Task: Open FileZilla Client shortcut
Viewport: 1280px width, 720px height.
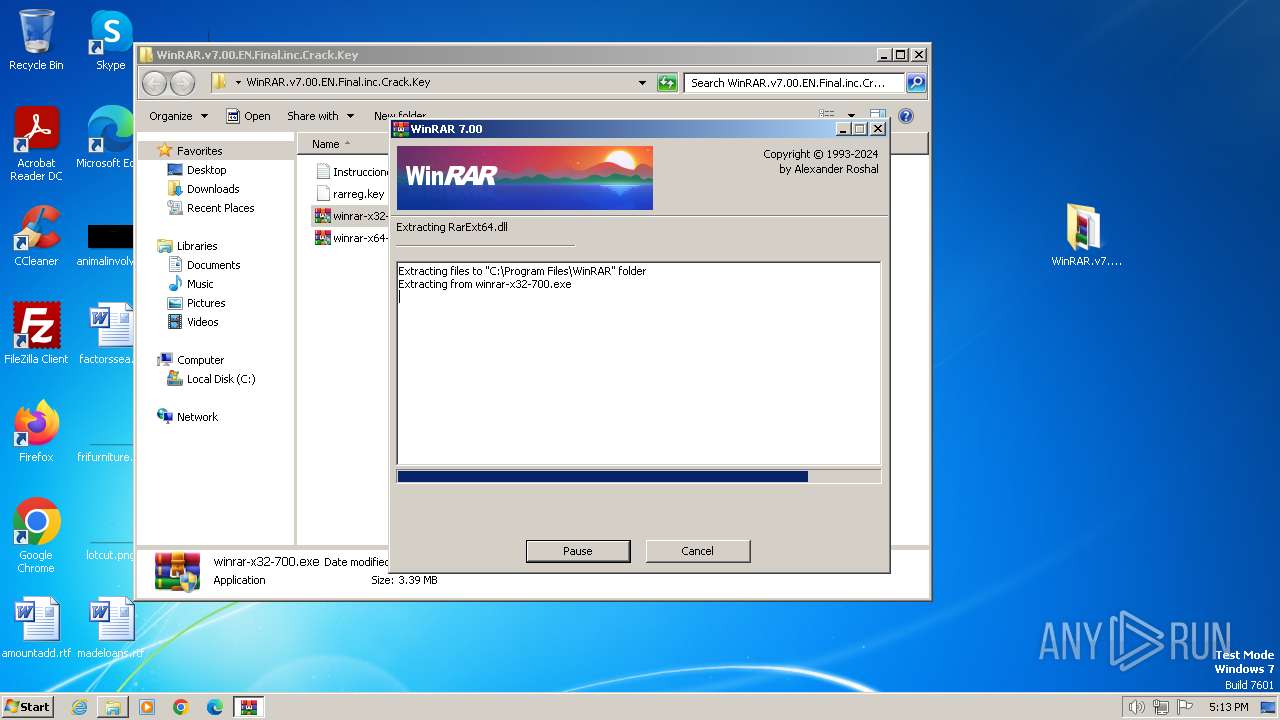Action: tap(36, 334)
